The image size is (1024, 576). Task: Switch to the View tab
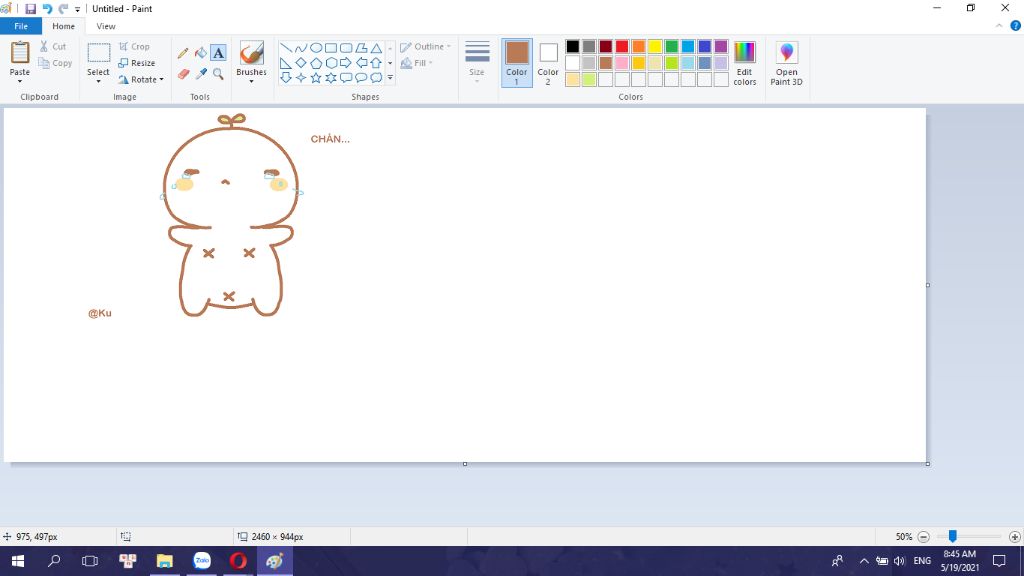pyautogui.click(x=106, y=26)
